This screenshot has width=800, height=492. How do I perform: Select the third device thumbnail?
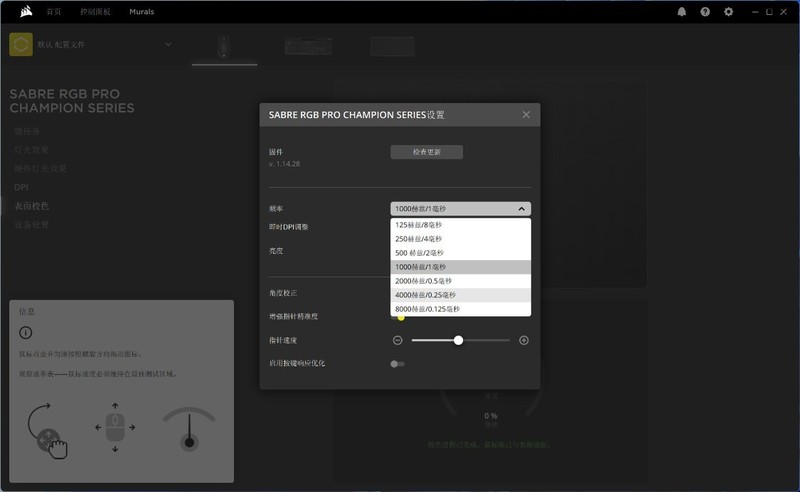(x=392, y=46)
